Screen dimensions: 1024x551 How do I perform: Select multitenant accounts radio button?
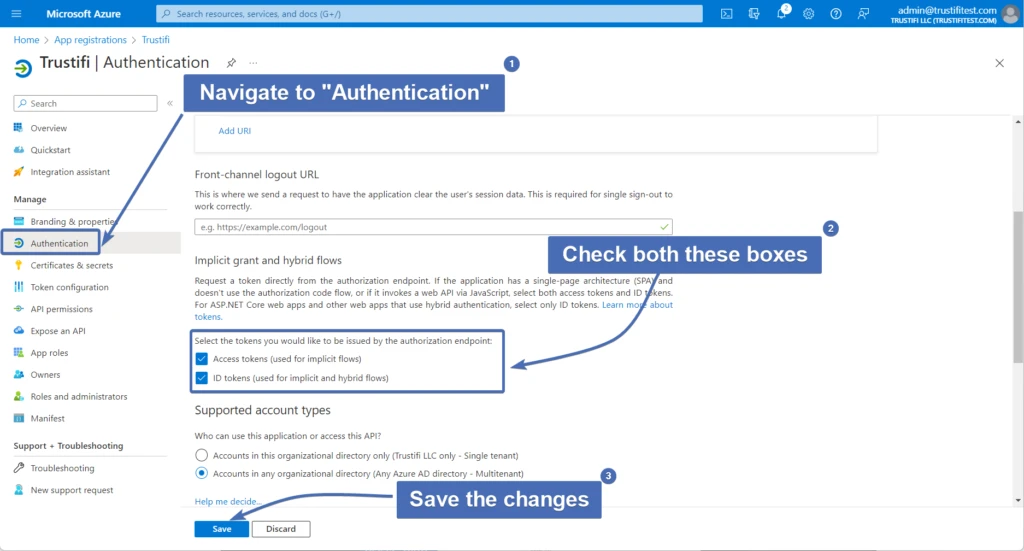click(x=202, y=473)
